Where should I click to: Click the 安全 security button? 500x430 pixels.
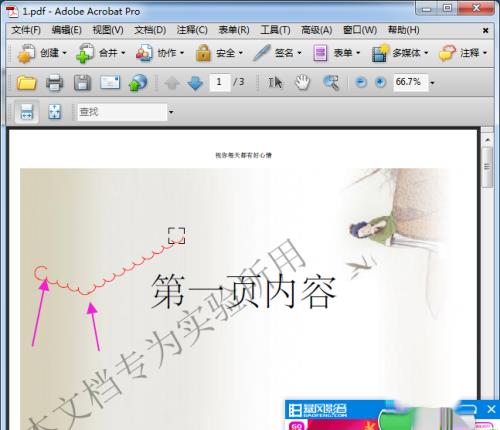(x=219, y=53)
